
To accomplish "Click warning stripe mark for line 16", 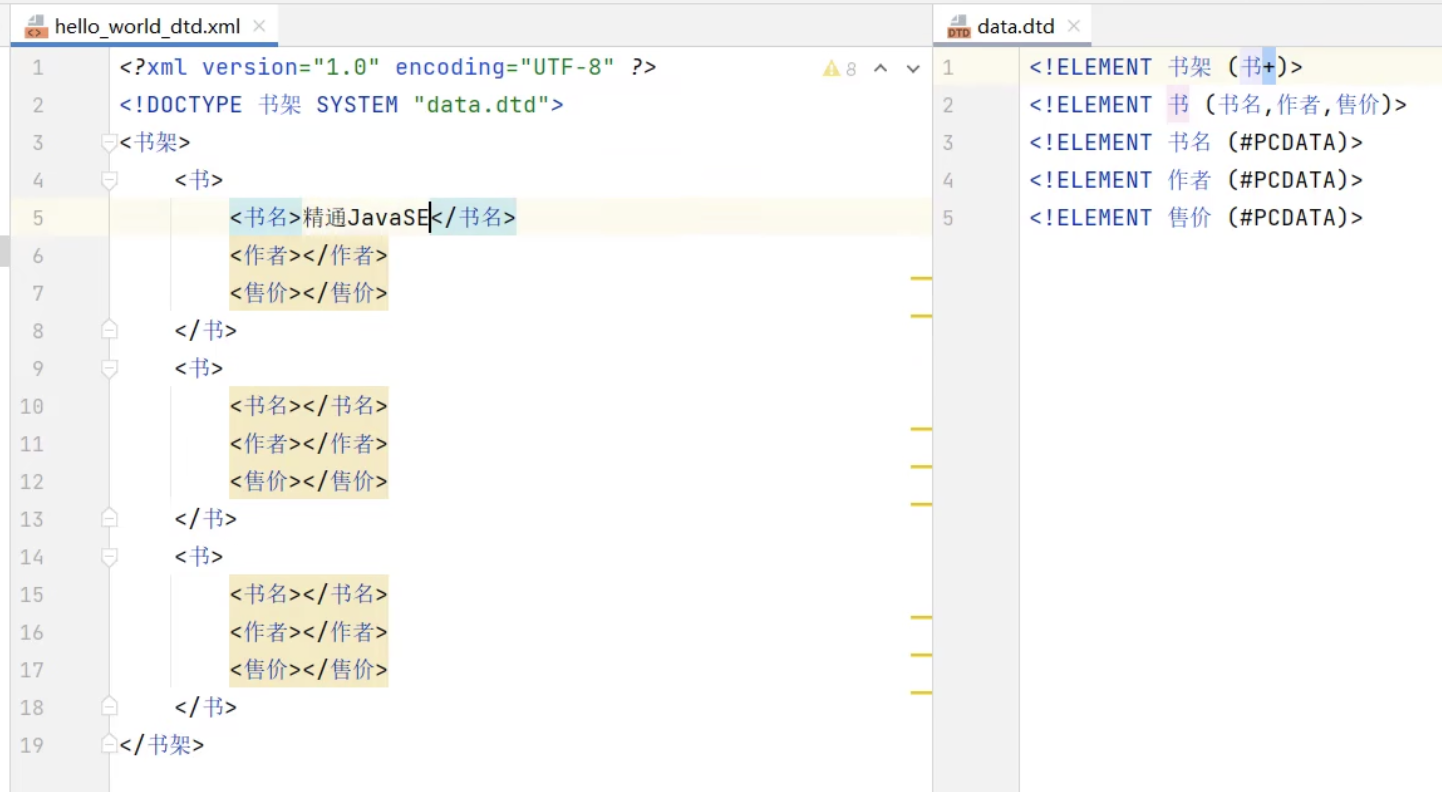I will point(921,655).
